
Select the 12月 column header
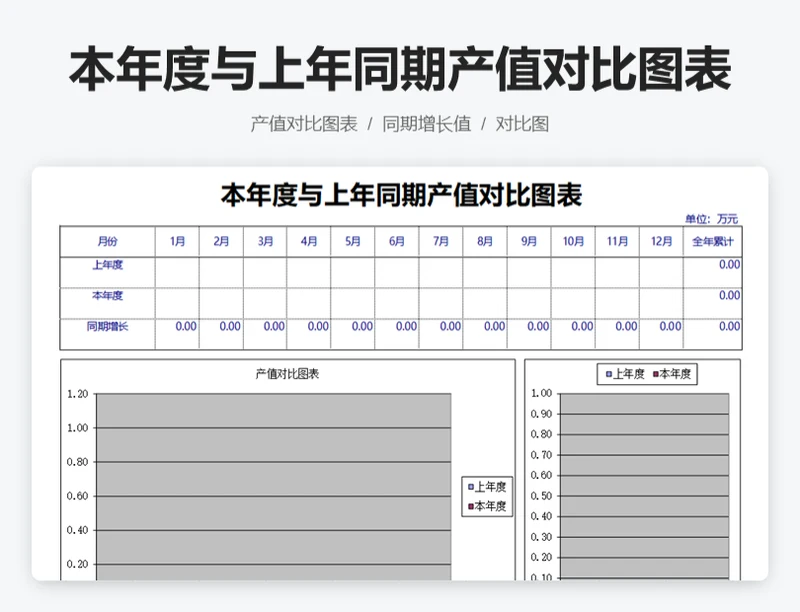tap(661, 241)
